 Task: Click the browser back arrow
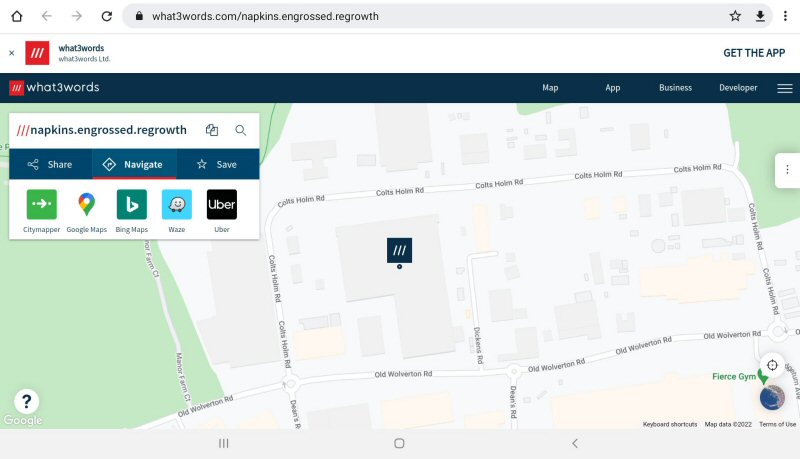47,16
